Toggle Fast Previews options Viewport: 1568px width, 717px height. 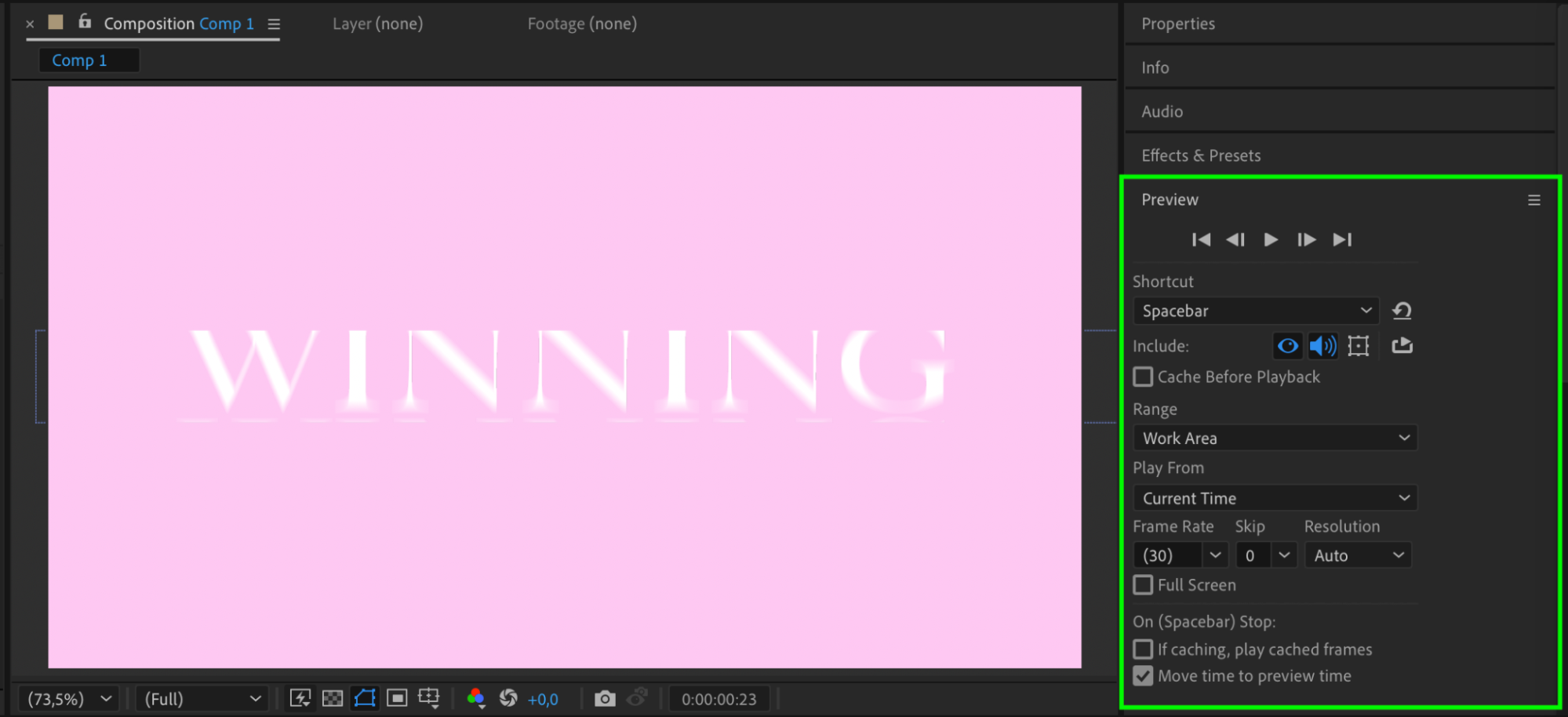(300, 698)
